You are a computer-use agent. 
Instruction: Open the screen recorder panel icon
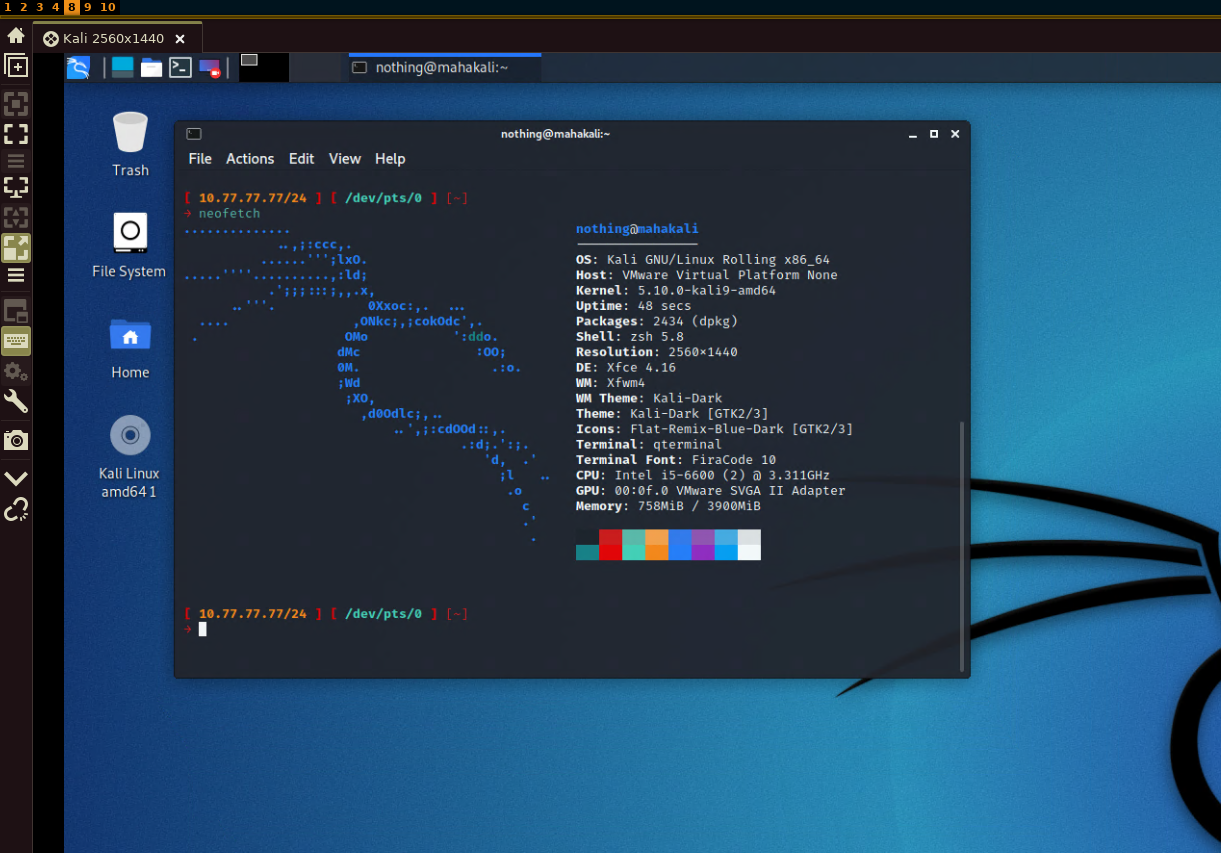209,68
